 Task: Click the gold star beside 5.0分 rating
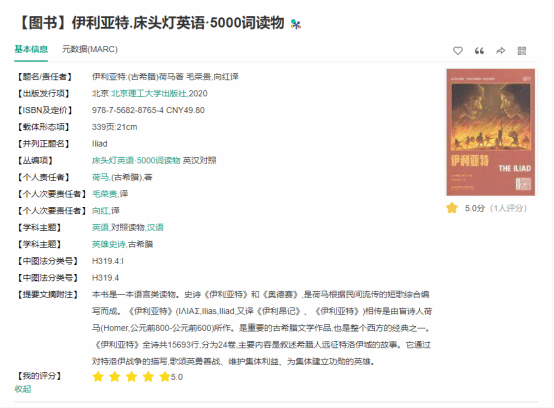[452, 208]
